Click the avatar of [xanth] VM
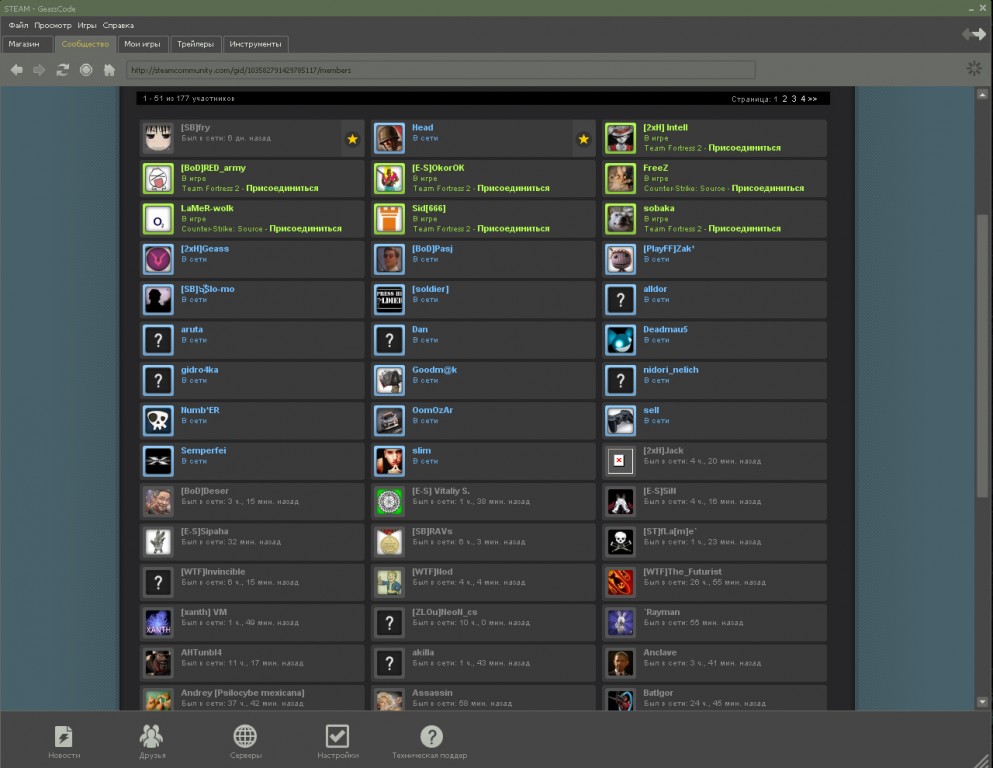 point(158,623)
